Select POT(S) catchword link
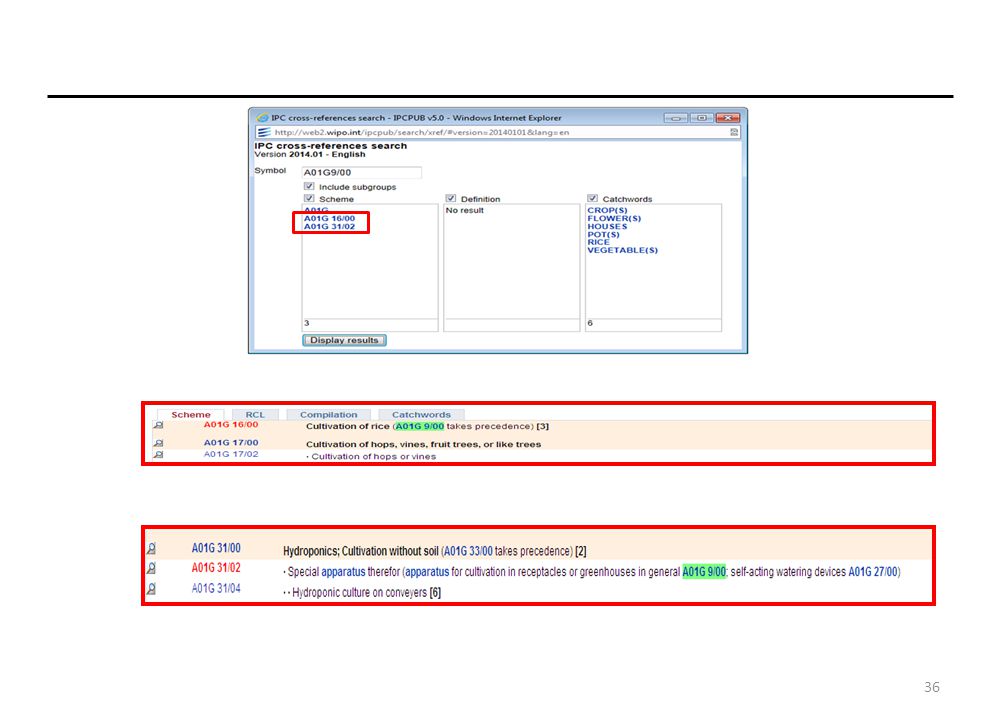Image resolution: width=1000 pixels, height=720 pixels. [603, 235]
